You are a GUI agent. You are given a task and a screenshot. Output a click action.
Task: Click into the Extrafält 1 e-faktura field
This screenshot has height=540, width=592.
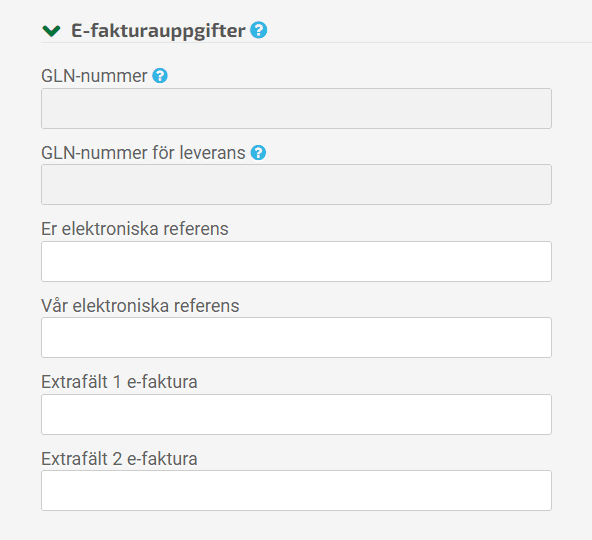click(296, 414)
